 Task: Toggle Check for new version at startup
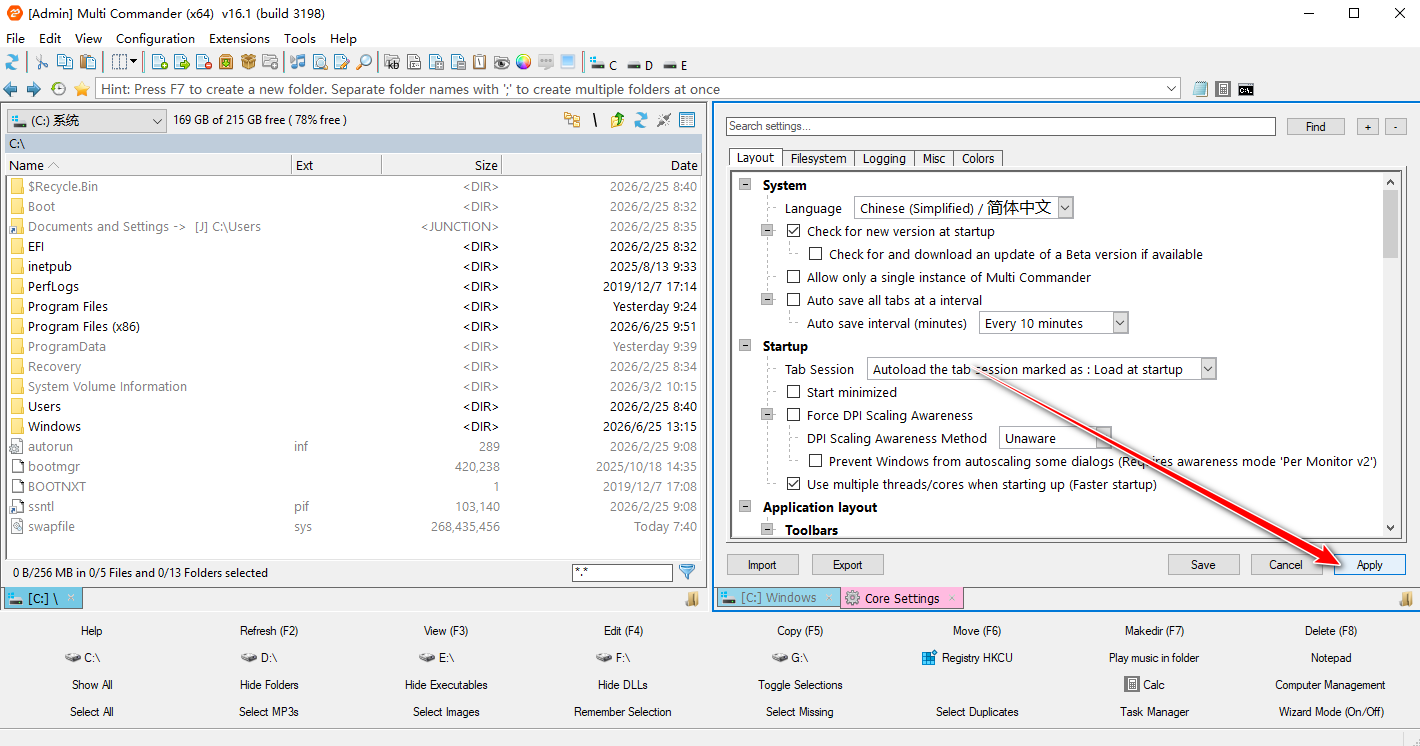click(794, 231)
